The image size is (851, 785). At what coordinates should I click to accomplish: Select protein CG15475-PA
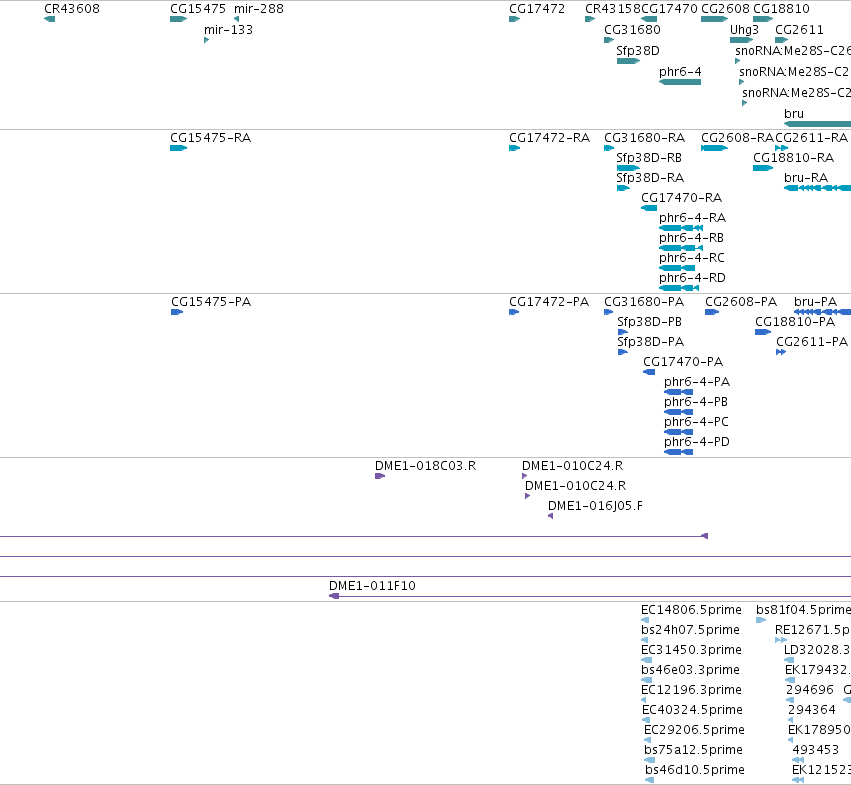211,302
